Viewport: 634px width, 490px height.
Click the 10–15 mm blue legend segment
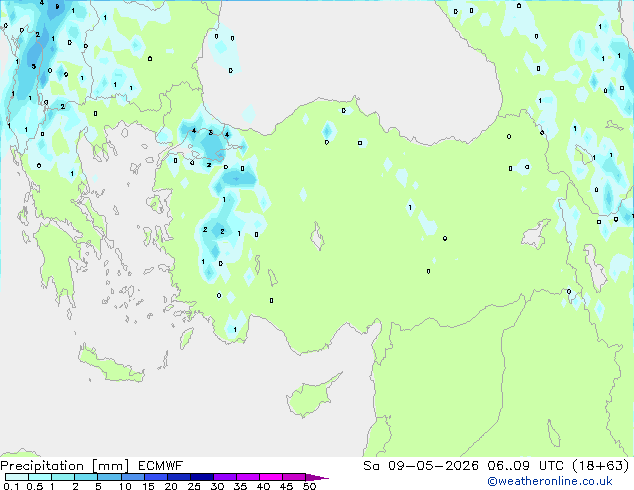[x=133, y=477]
